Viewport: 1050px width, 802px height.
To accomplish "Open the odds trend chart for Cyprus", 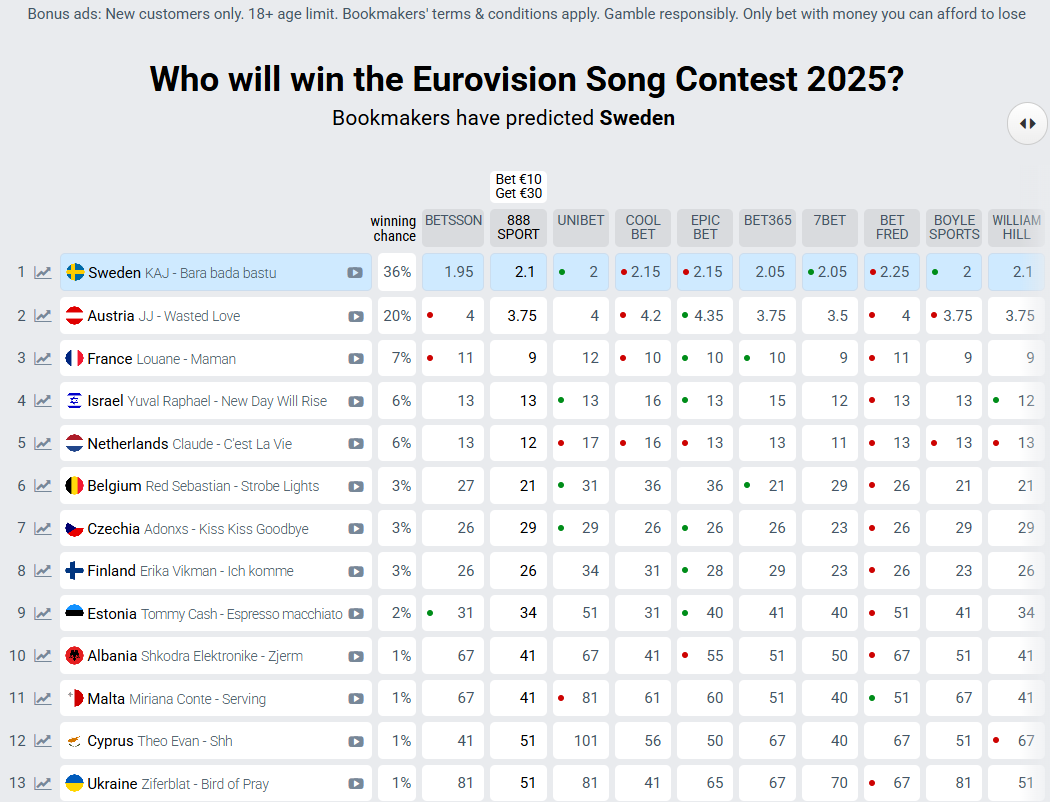I will [43, 741].
